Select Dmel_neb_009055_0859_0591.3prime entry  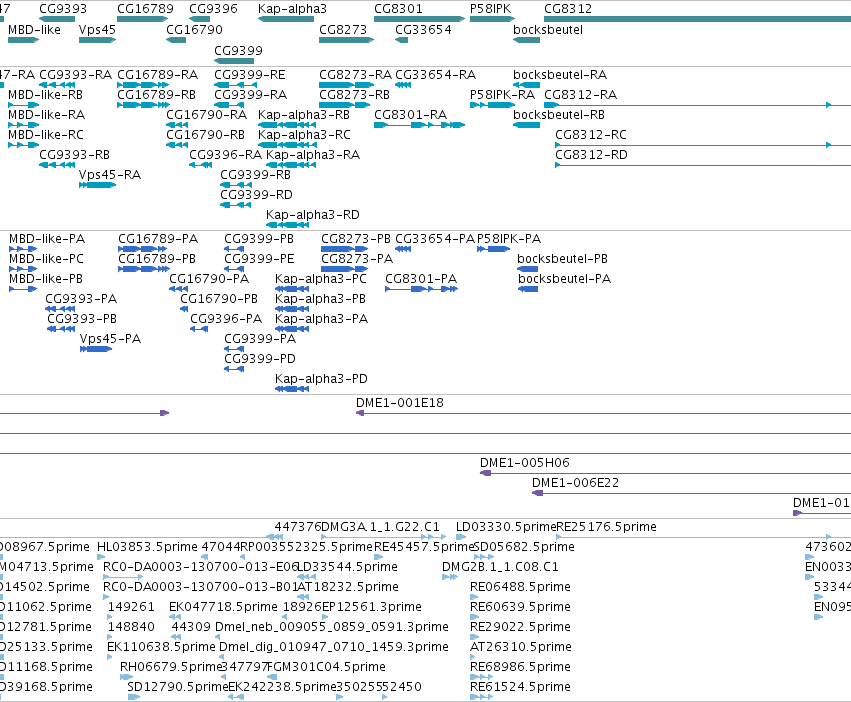coord(332,627)
